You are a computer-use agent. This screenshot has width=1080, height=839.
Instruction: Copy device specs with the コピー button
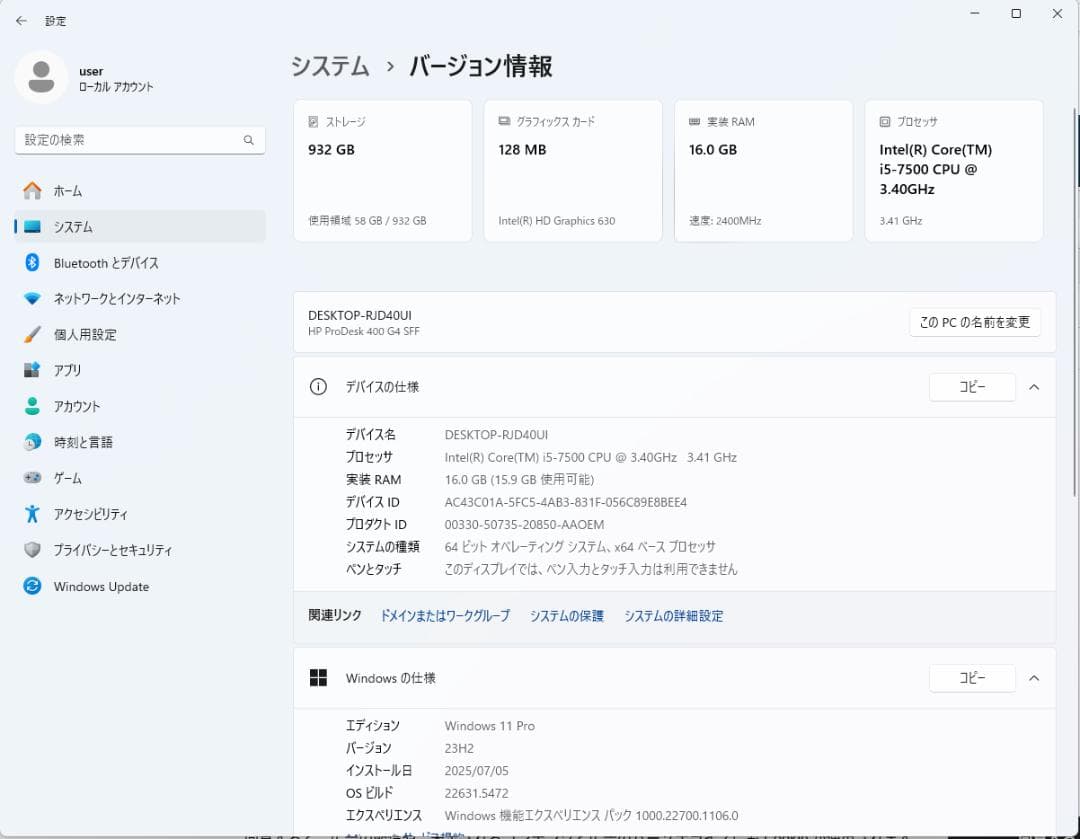pos(972,387)
